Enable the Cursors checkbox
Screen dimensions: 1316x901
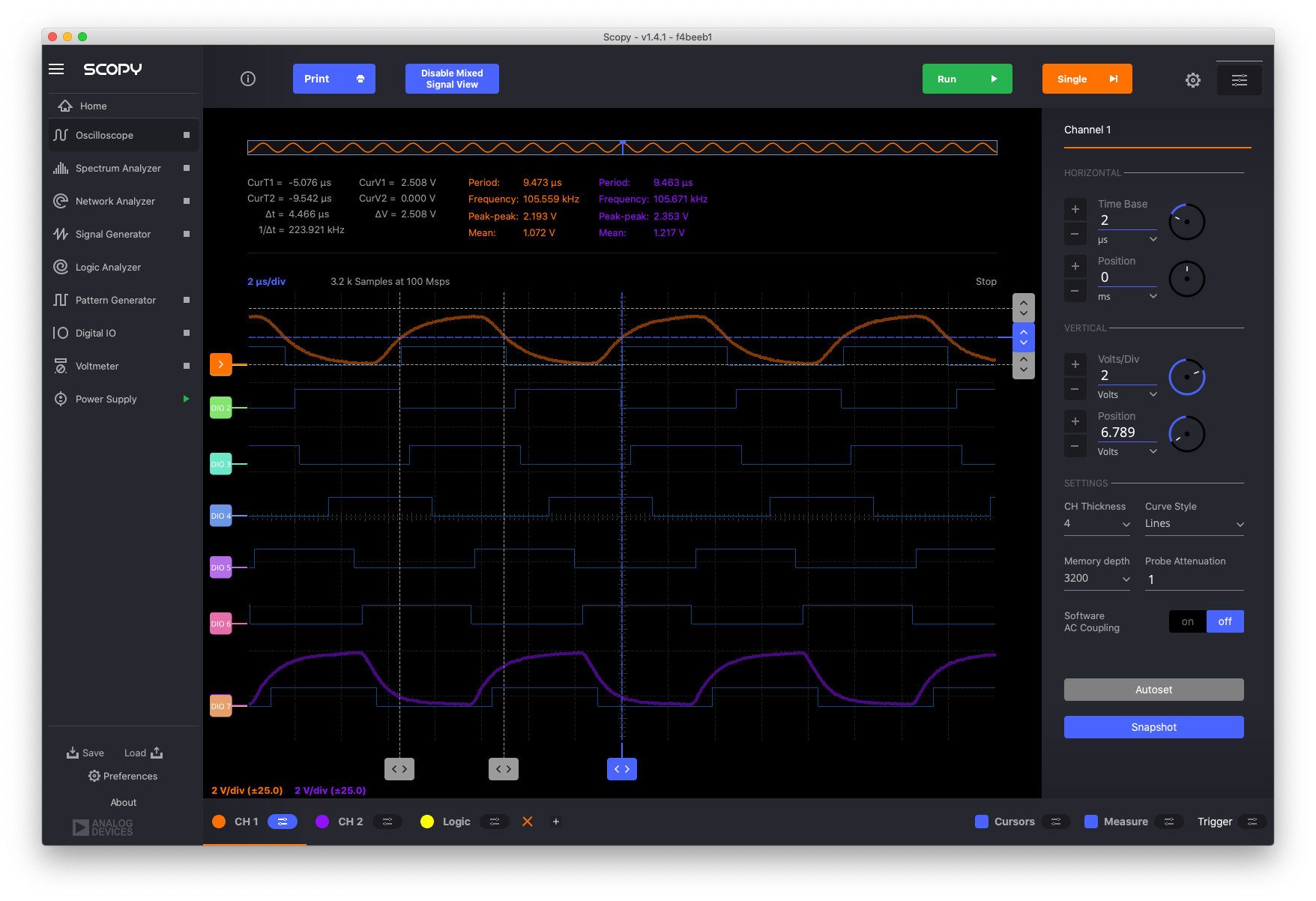(x=982, y=822)
